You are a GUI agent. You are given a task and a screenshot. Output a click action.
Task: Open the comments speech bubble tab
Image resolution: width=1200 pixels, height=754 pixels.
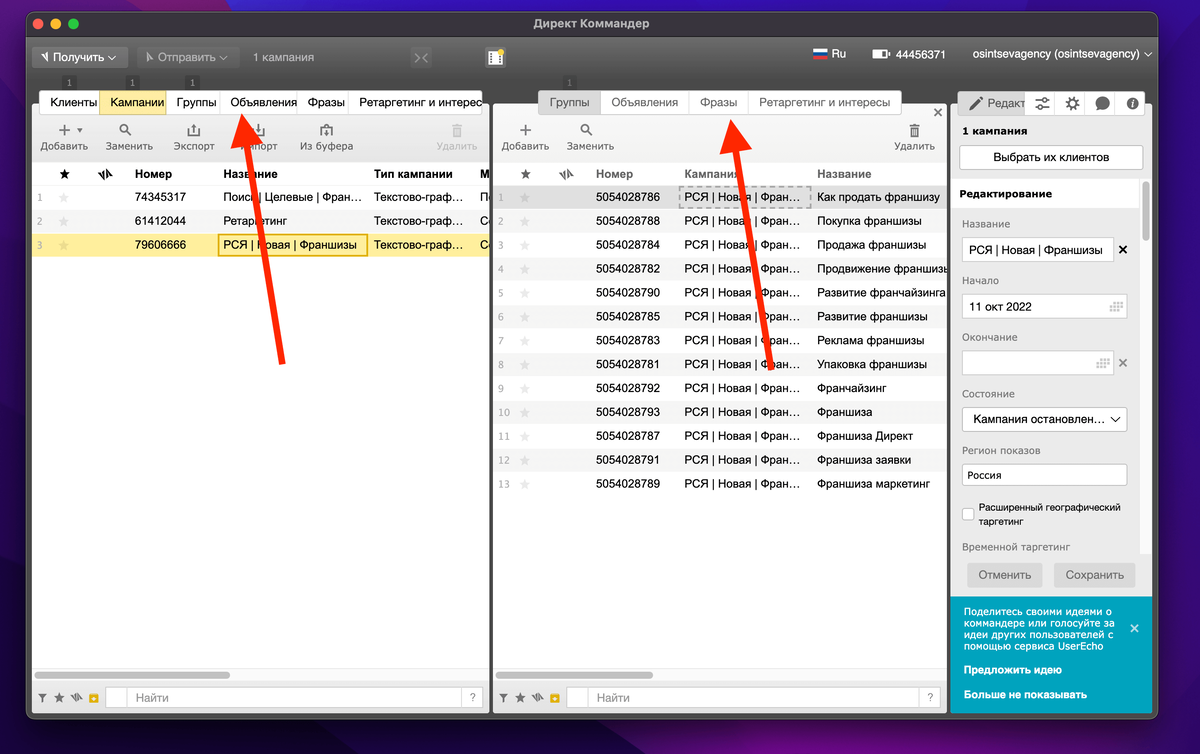(x=1102, y=102)
